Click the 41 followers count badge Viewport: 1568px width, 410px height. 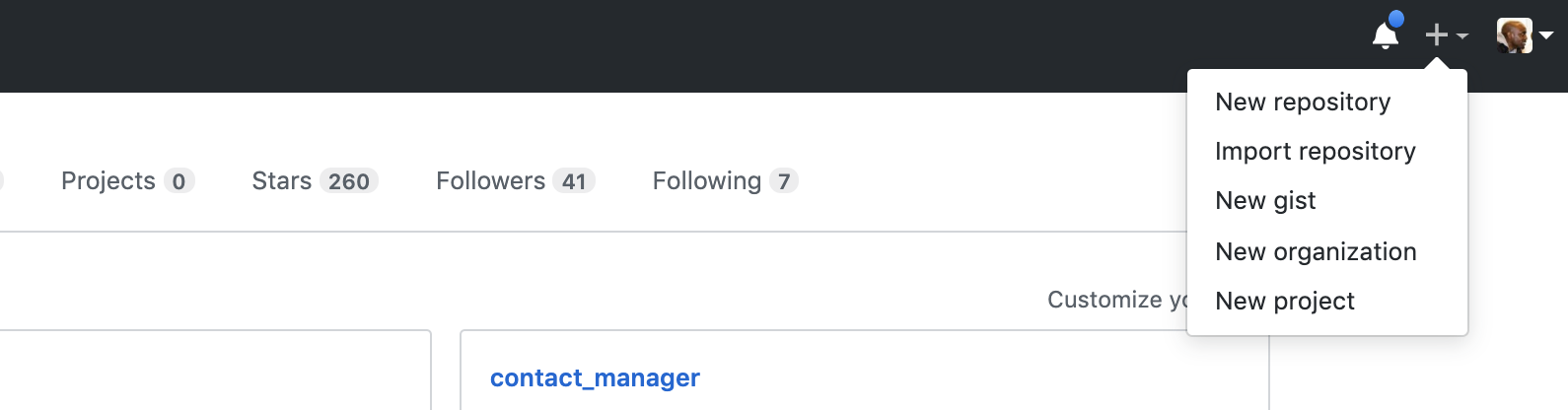[574, 181]
